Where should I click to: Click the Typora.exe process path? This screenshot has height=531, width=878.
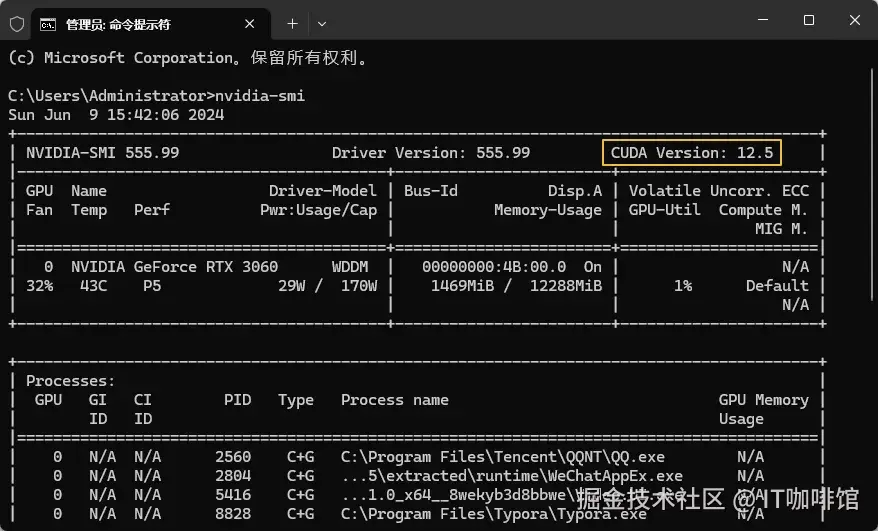494,514
